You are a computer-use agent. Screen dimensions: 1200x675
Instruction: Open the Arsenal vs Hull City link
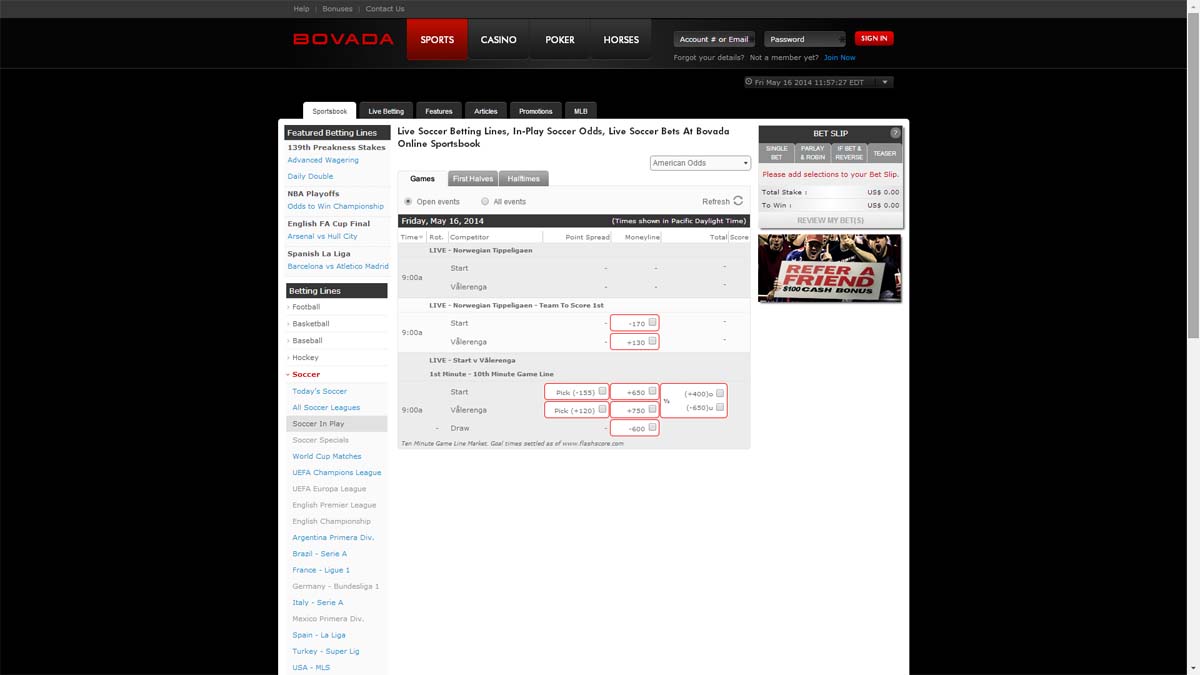point(322,236)
